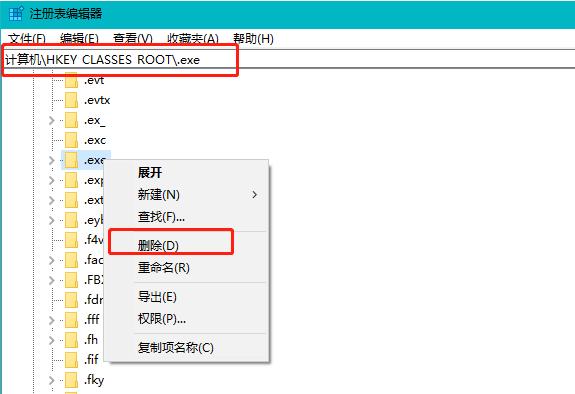The image size is (575, 394).
Task: Expand the .fac key node
Action: click(x=52, y=260)
